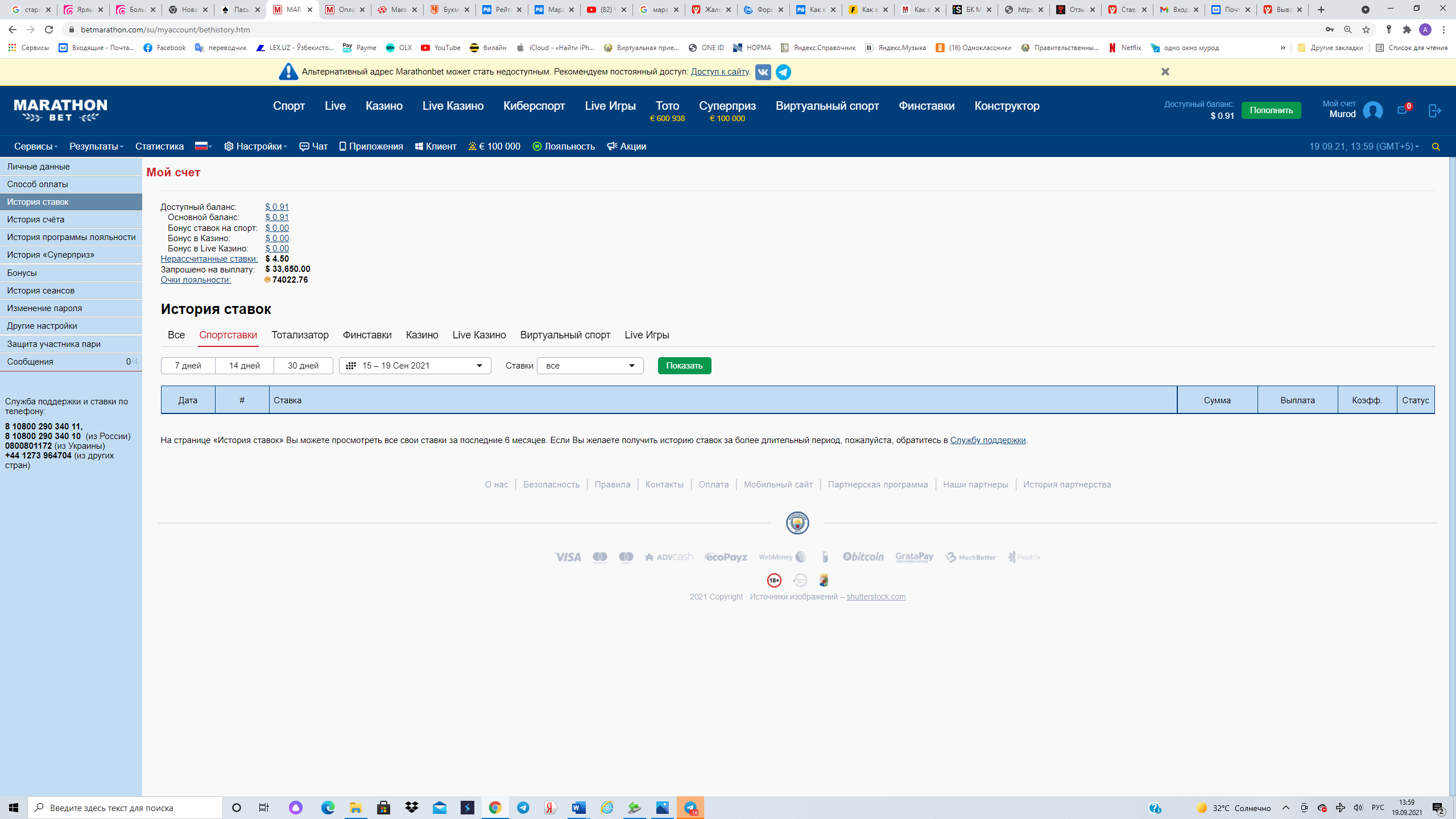Open the Chat link with speech bubble
Screen dimensions: 1456x819
coord(313,147)
